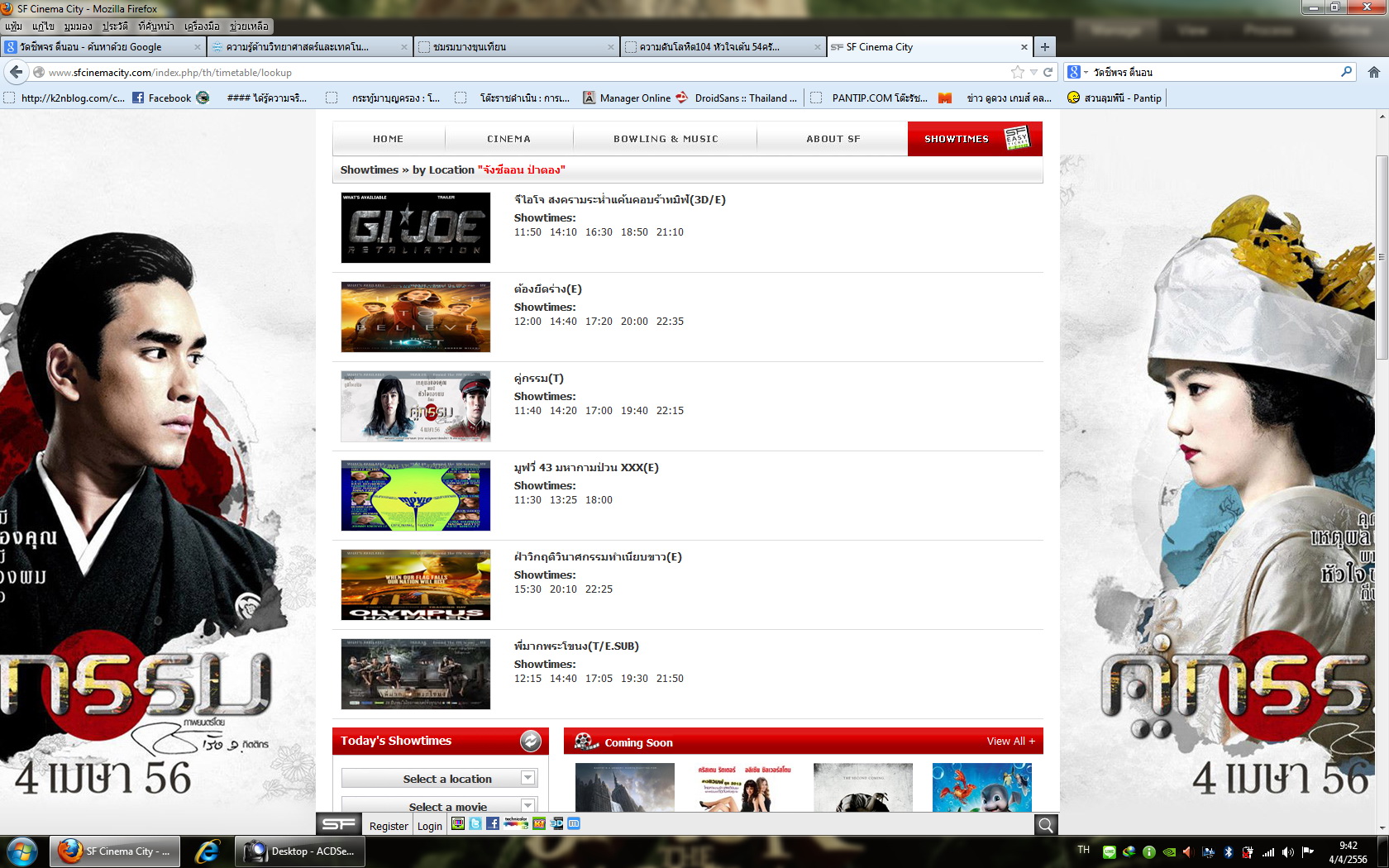Open the BOWLING & MUSIC navigation item

pyautogui.click(x=666, y=139)
